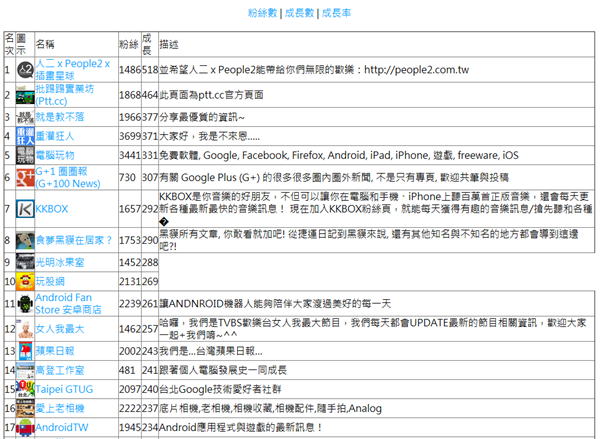Open 人二 x People2 x 插畫星球 page link
The width and height of the screenshot is (600, 439).
73,70
